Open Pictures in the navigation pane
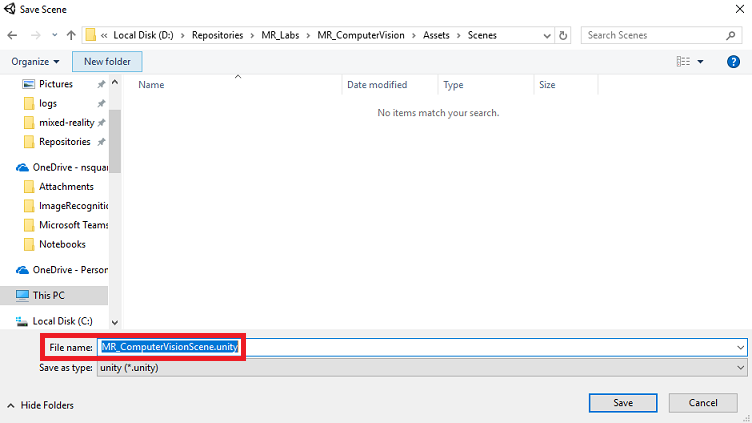 click(56, 84)
